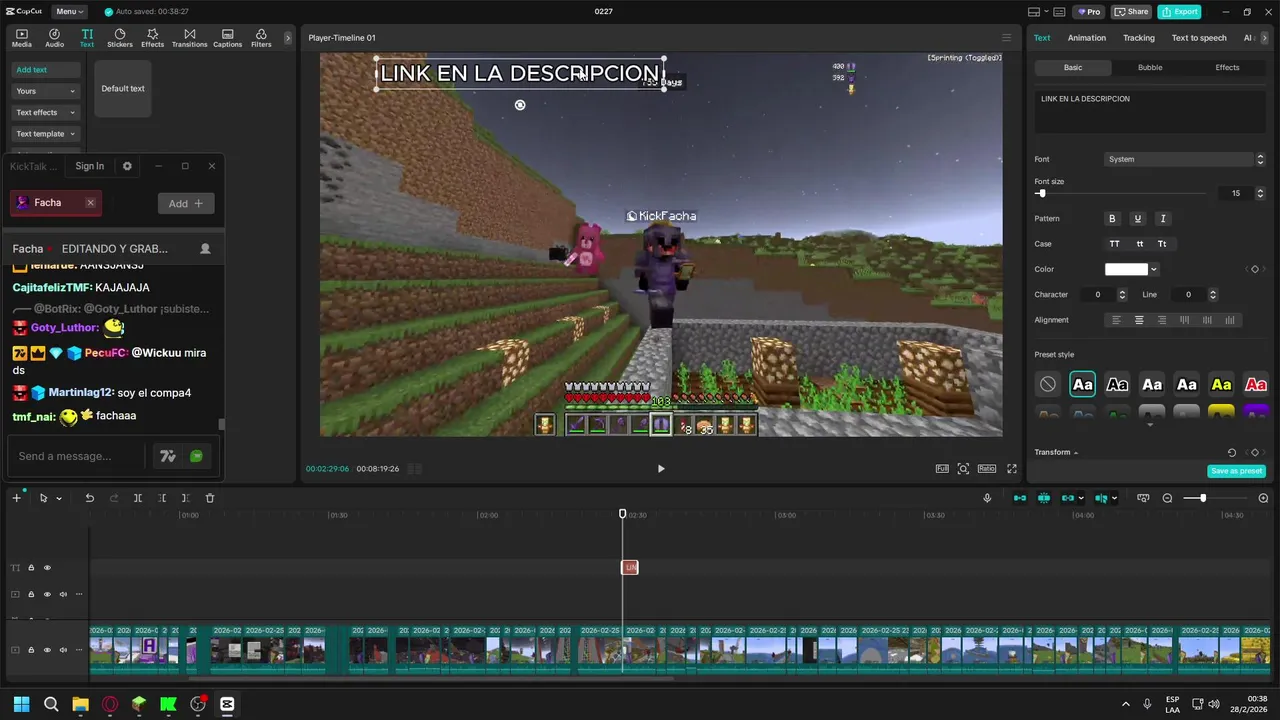This screenshot has width=1280, height=720.
Task: Click the microphone record voiceover icon
Action: click(987, 498)
